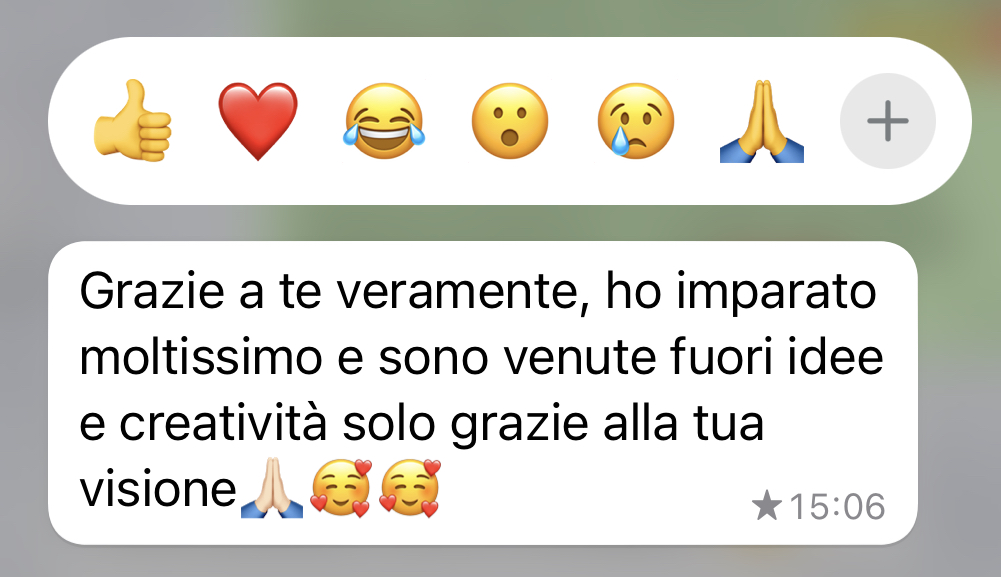React with the tears of joy emoji
Screen dimensions: 1001x577
point(384,121)
